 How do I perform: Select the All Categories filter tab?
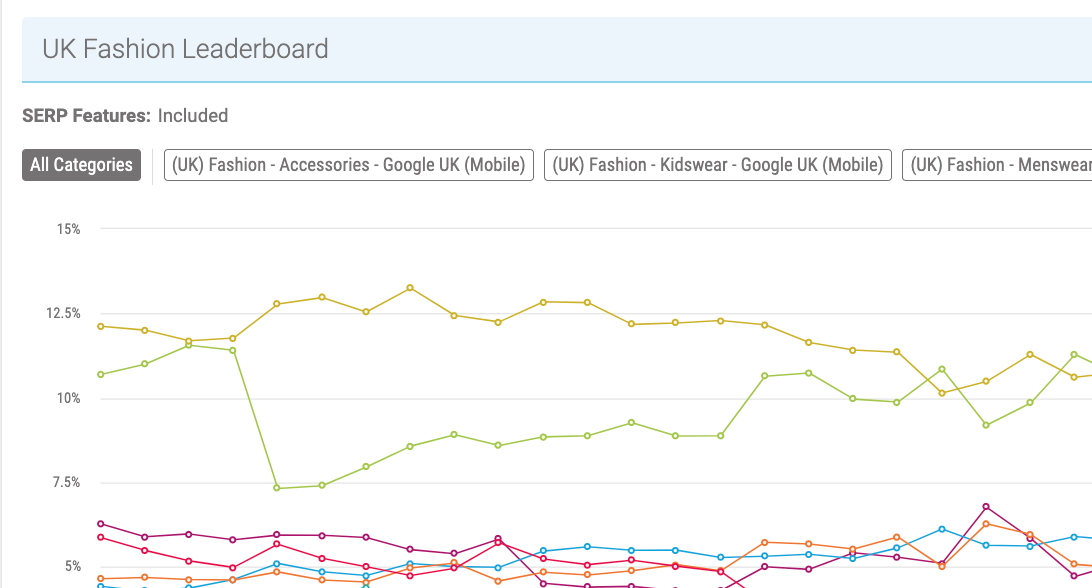click(81, 165)
